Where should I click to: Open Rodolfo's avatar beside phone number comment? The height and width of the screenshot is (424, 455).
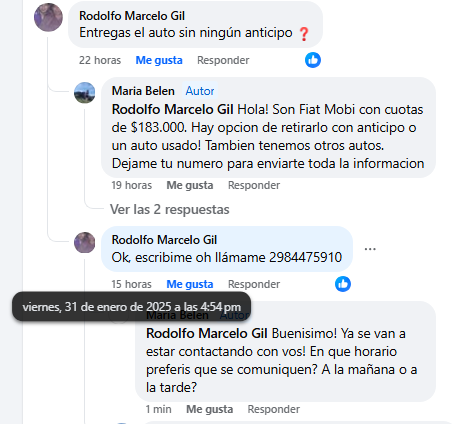pos(84,243)
